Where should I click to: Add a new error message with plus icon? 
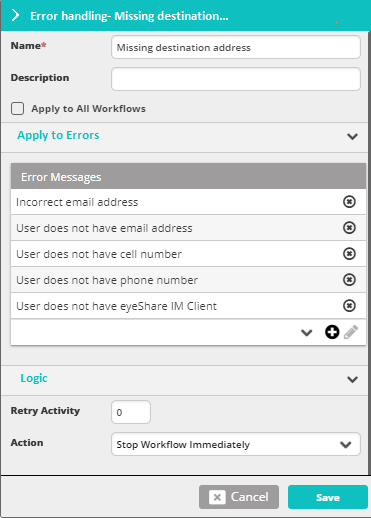point(332,332)
